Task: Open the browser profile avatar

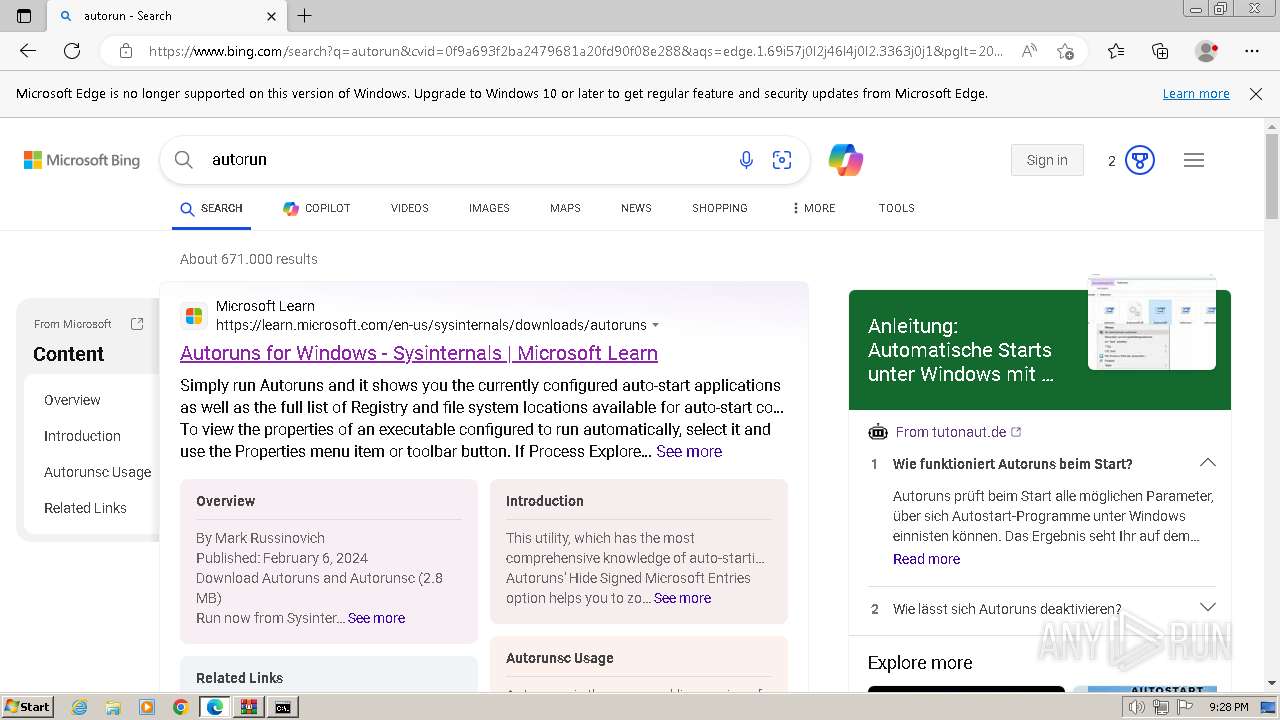Action: coord(1206,51)
